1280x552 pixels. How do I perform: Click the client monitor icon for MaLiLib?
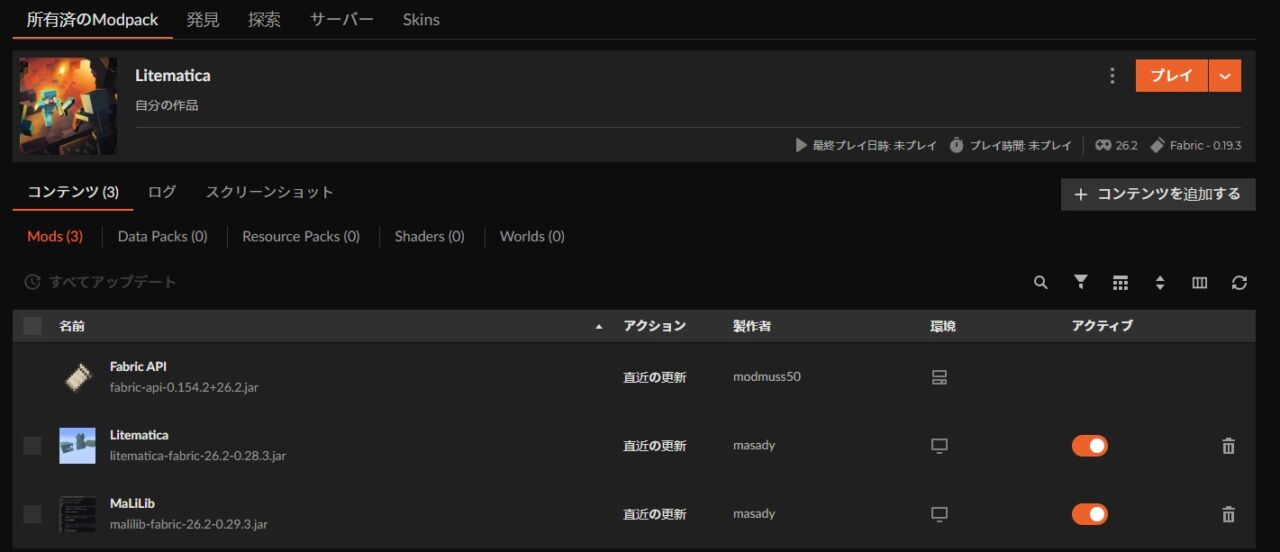(x=939, y=514)
